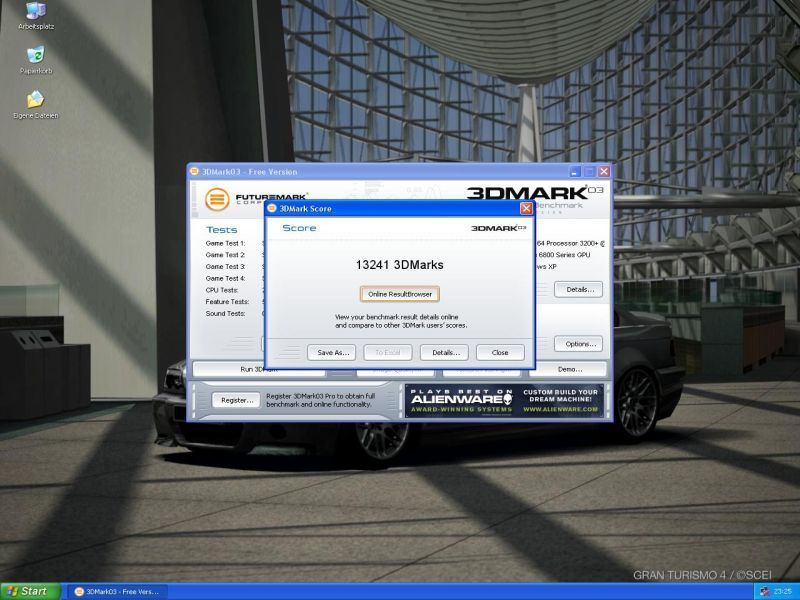The height and width of the screenshot is (600, 800).
Task: Click the Demo button
Action: pyautogui.click(x=568, y=369)
